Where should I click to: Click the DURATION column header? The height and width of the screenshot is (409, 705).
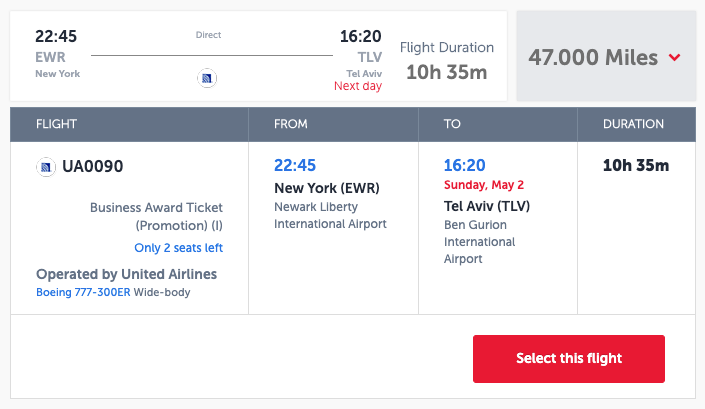(x=633, y=125)
